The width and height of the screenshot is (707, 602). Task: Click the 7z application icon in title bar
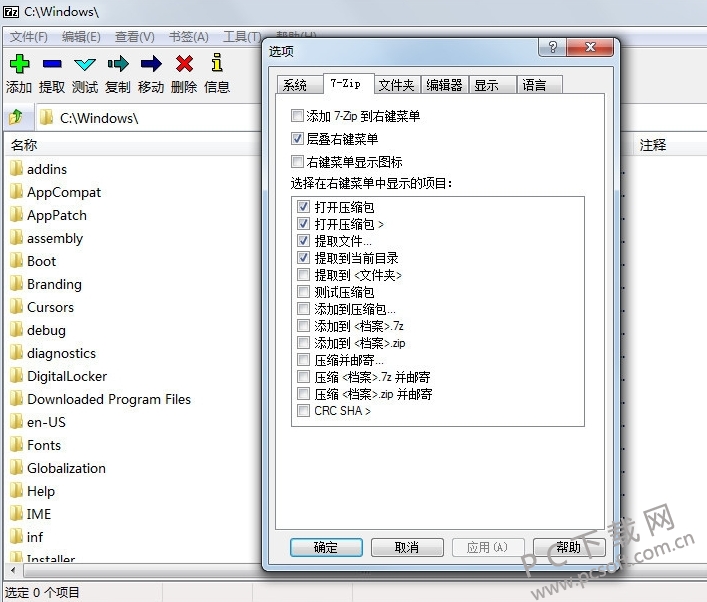(x=11, y=11)
